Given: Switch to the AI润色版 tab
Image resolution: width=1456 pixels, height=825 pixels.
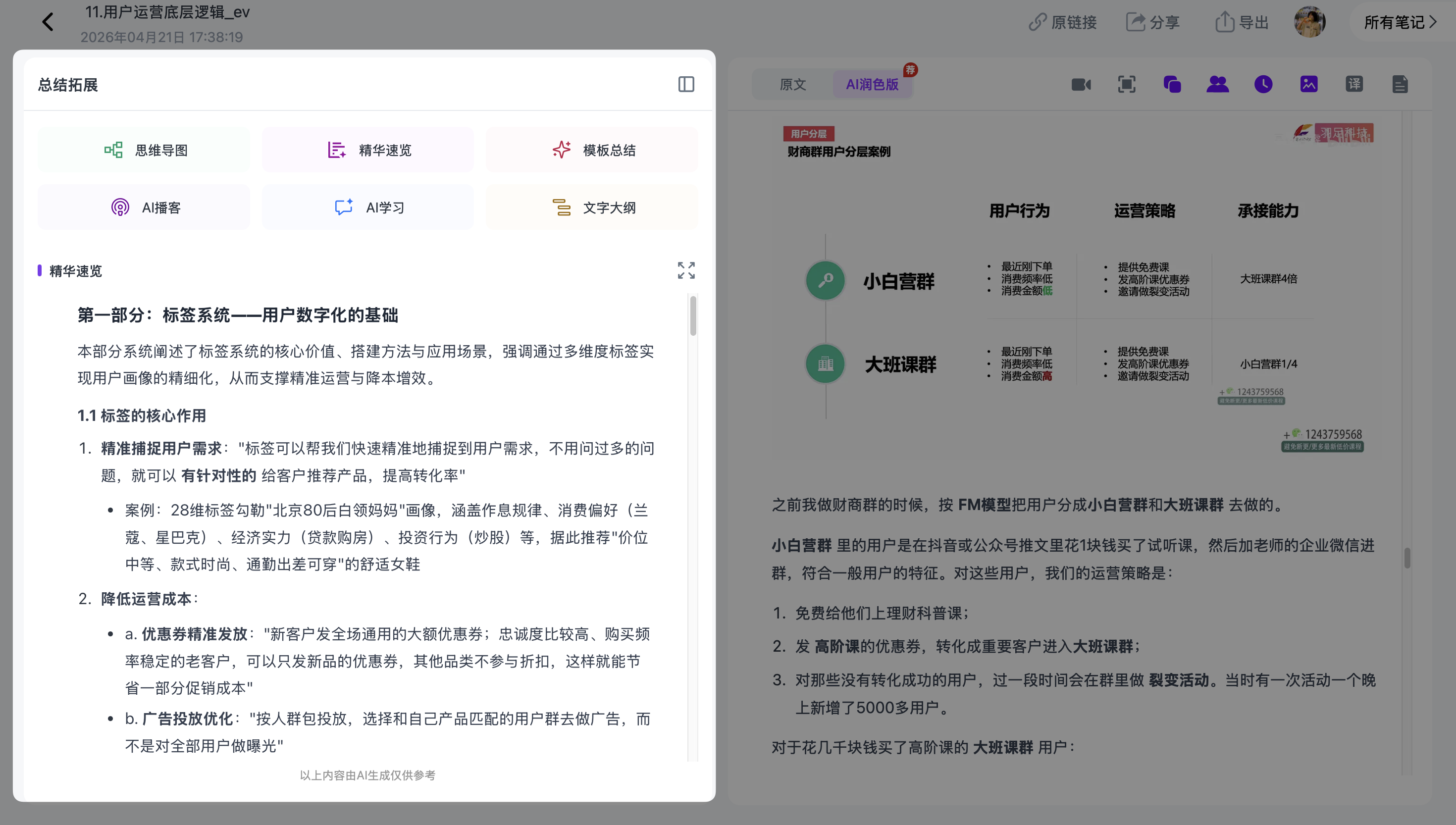Looking at the screenshot, I should point(872,84).
